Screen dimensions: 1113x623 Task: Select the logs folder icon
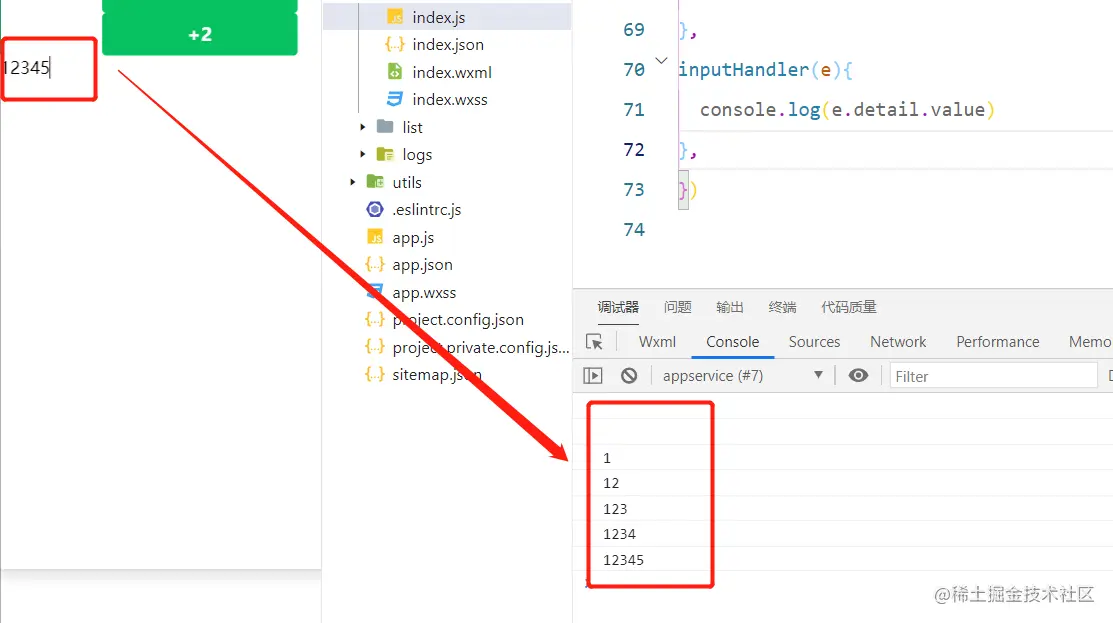[x=385, y=154]
